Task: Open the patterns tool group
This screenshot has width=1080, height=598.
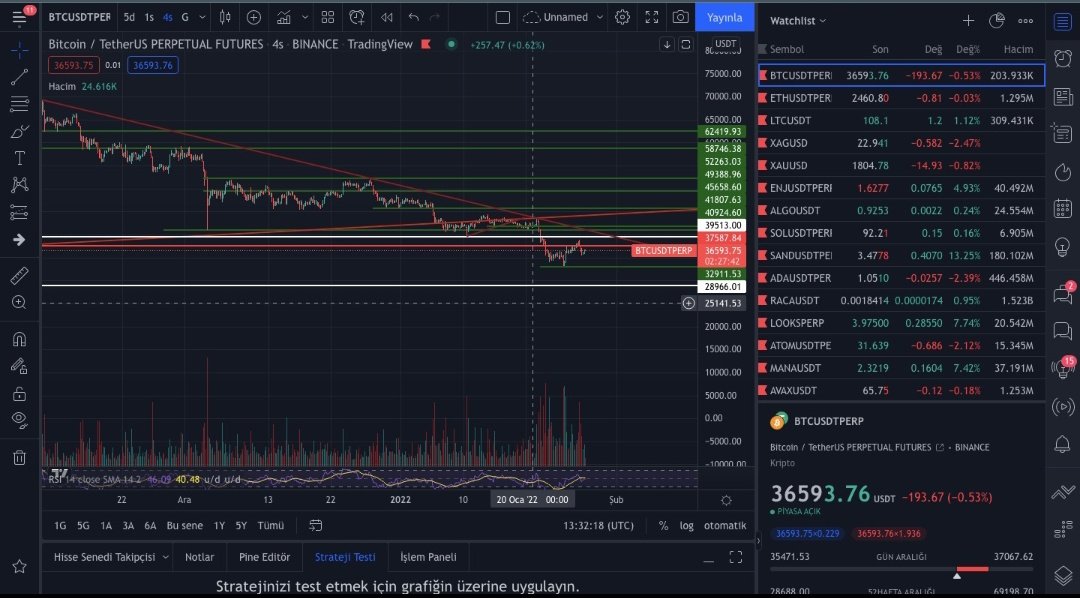Action: pyautogui.click(x=19, y=185)
